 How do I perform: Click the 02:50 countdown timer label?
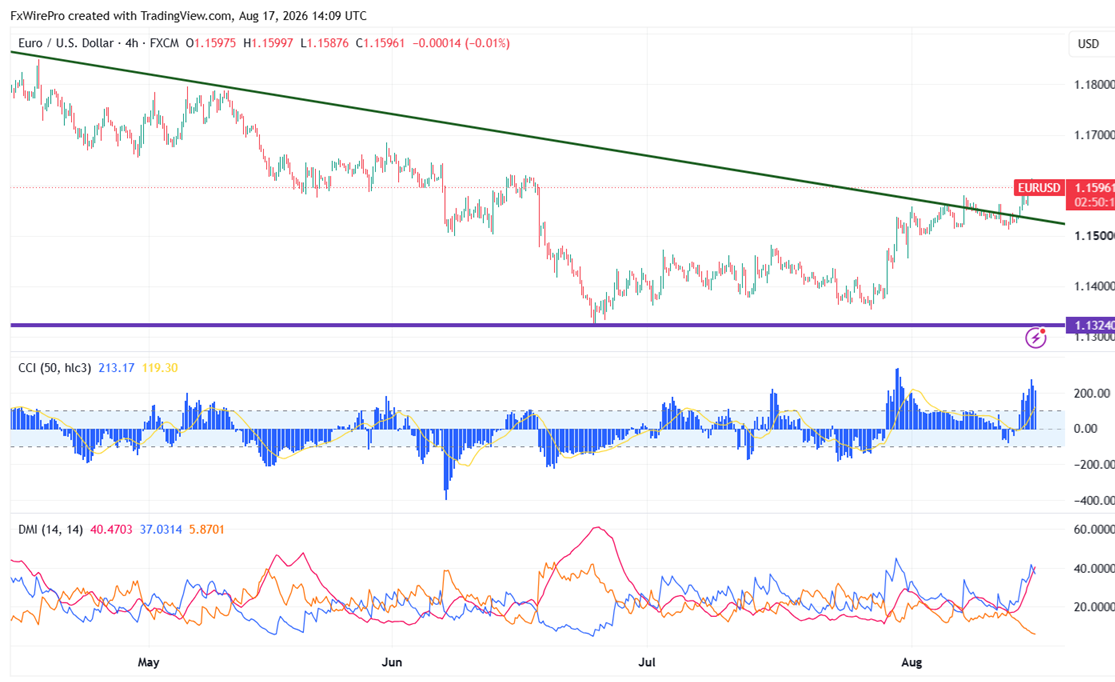point(1094,203)
